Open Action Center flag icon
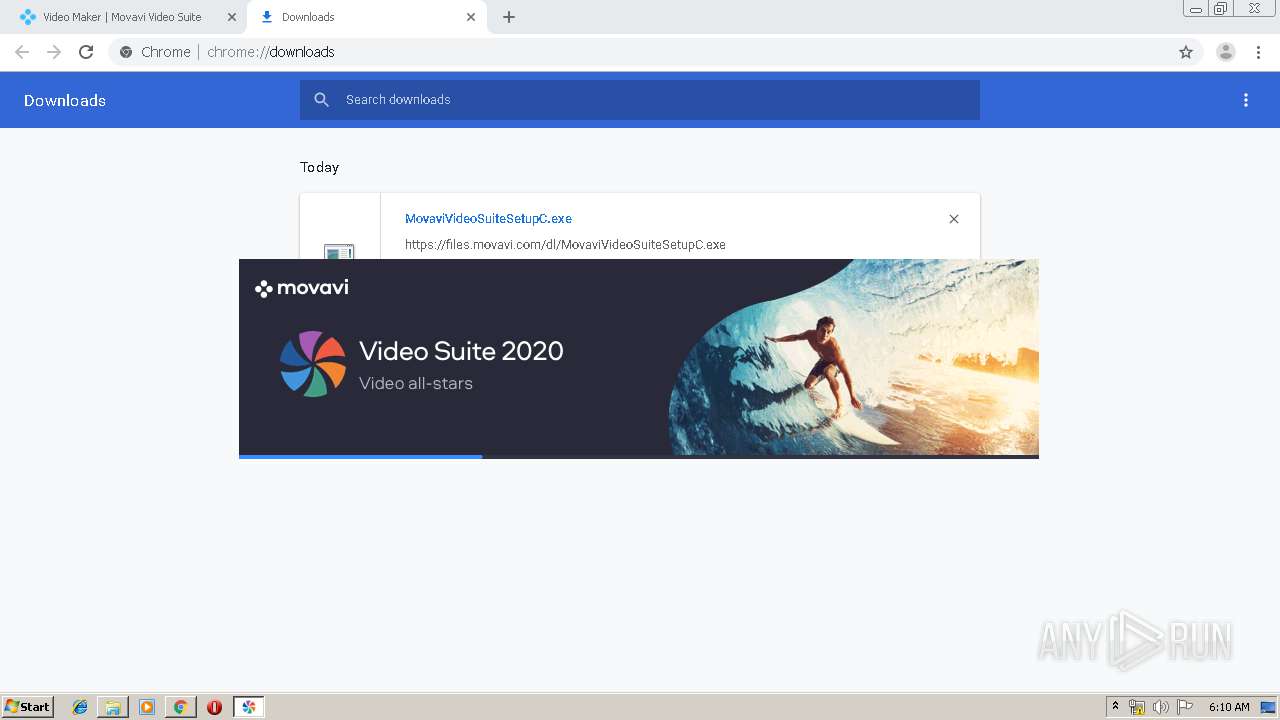Viewport: 1280px width, 720px height. [1185, 707]
